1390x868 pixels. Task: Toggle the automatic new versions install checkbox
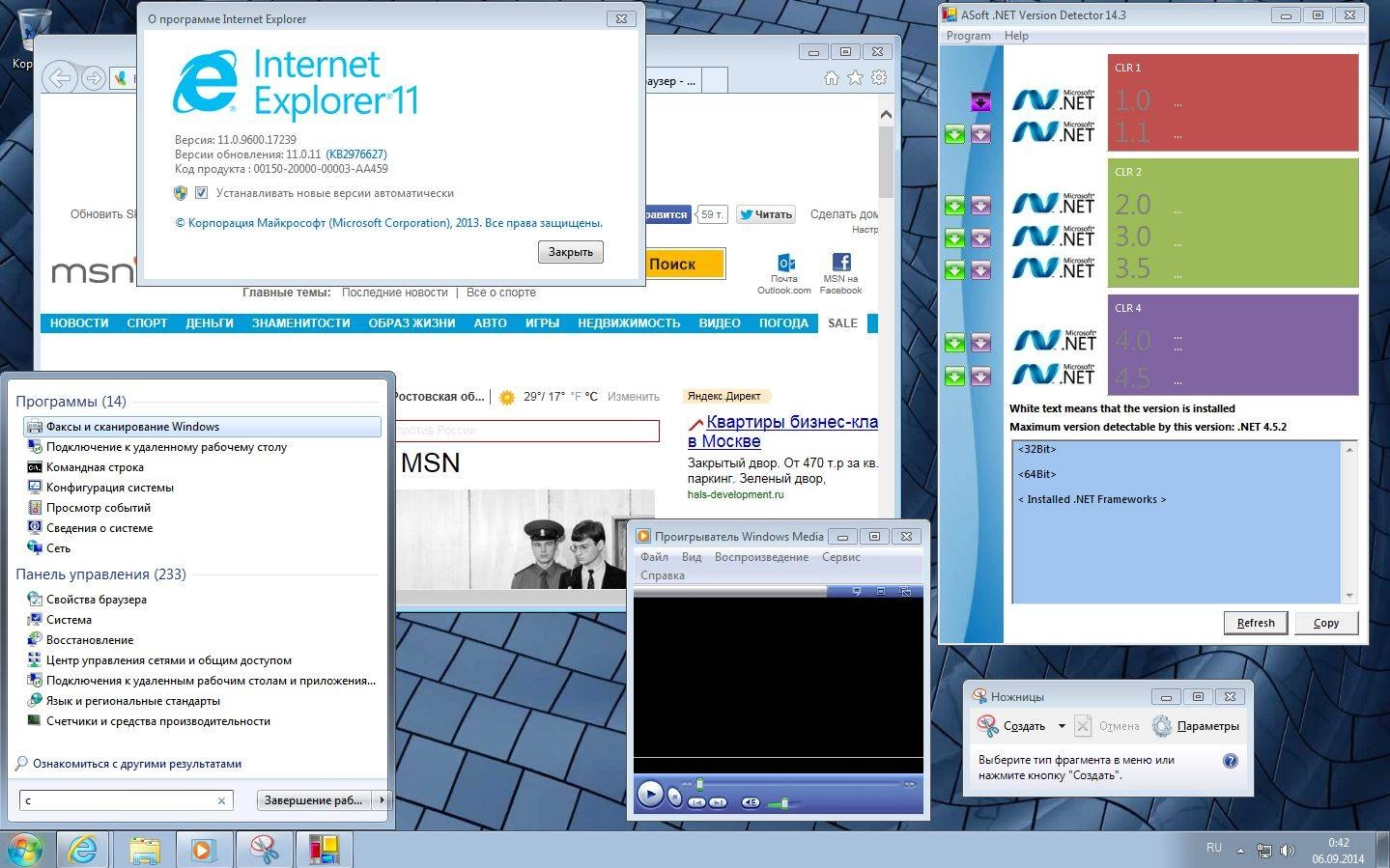(201, 193)
